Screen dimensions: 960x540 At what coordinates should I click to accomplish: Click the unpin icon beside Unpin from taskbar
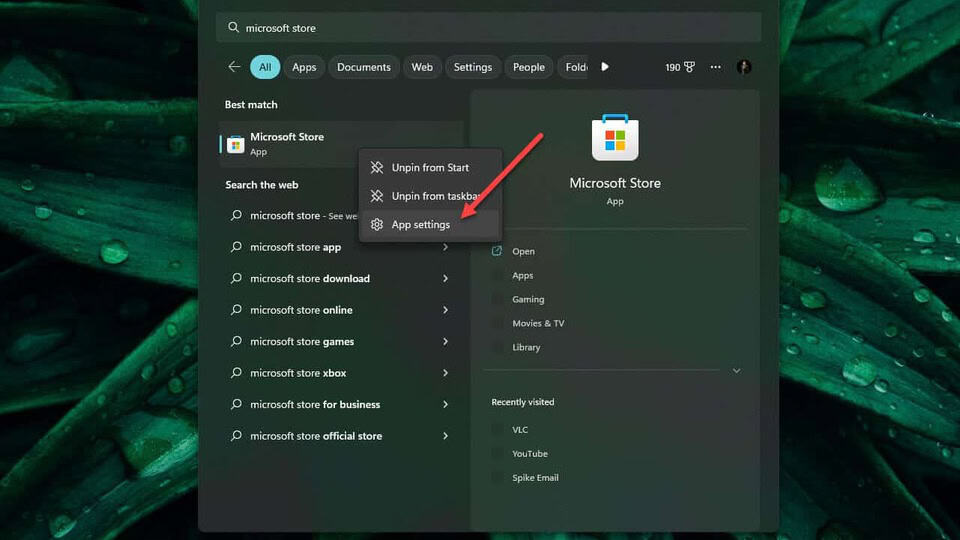(x=377, y=196)
